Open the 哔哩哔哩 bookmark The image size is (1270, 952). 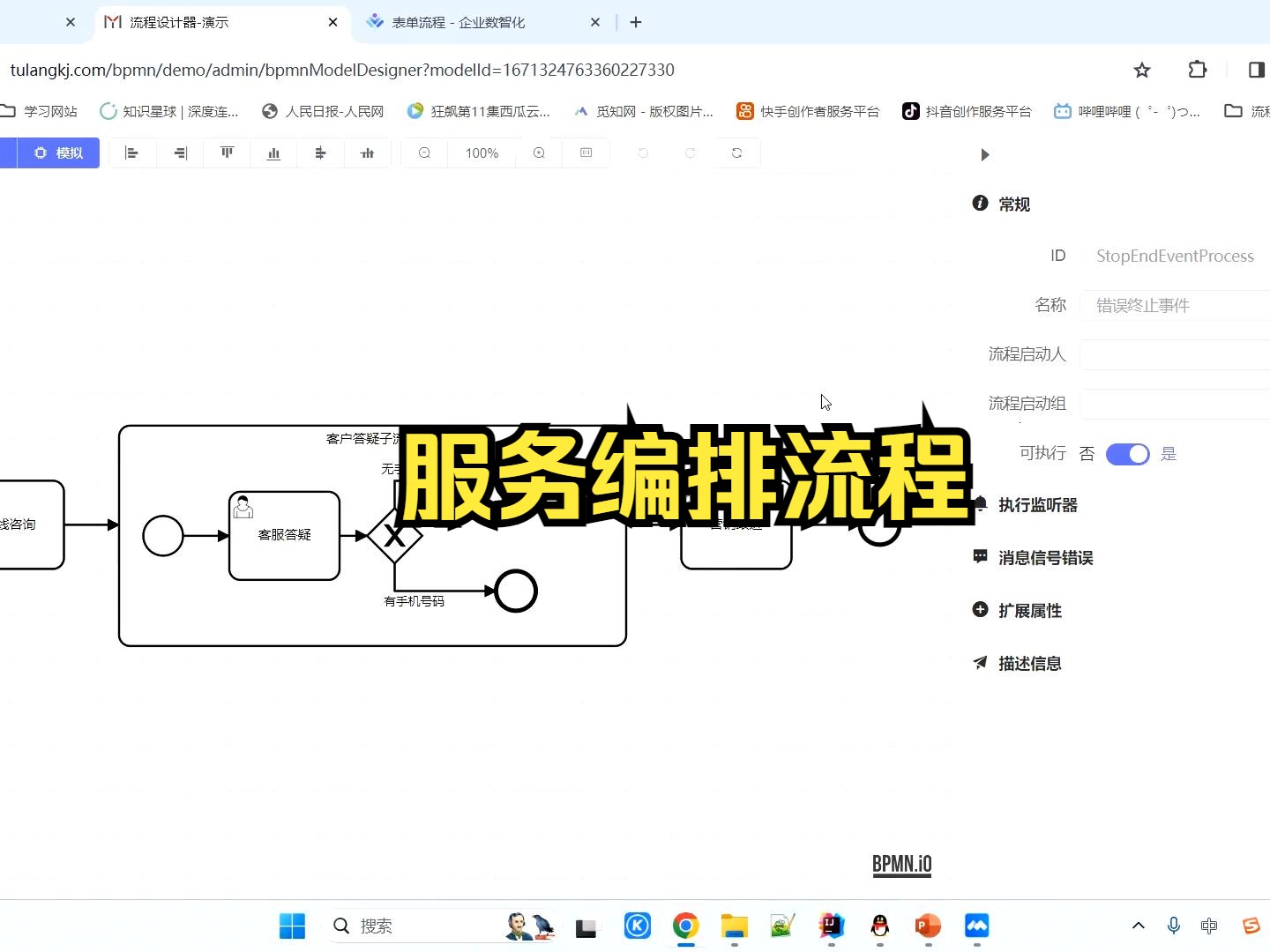[1128, 111]
